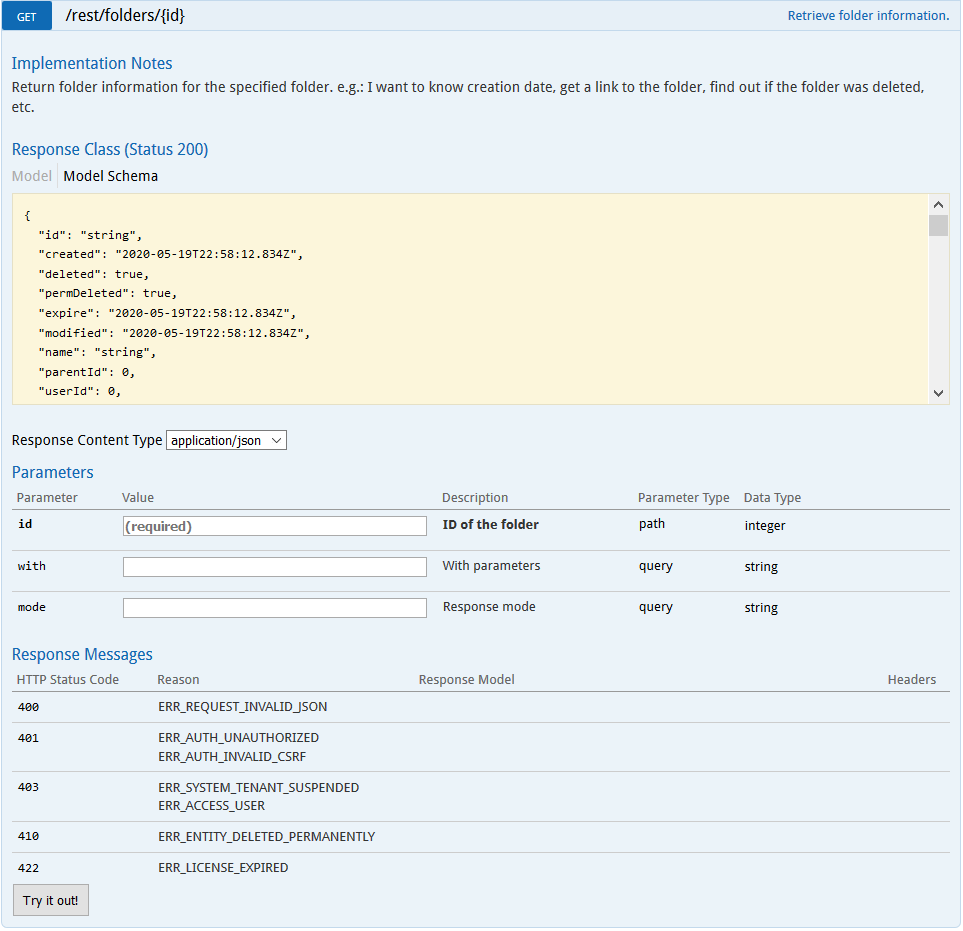Click the GET method badge
The image size is (963, 931).
pos(27,17)
